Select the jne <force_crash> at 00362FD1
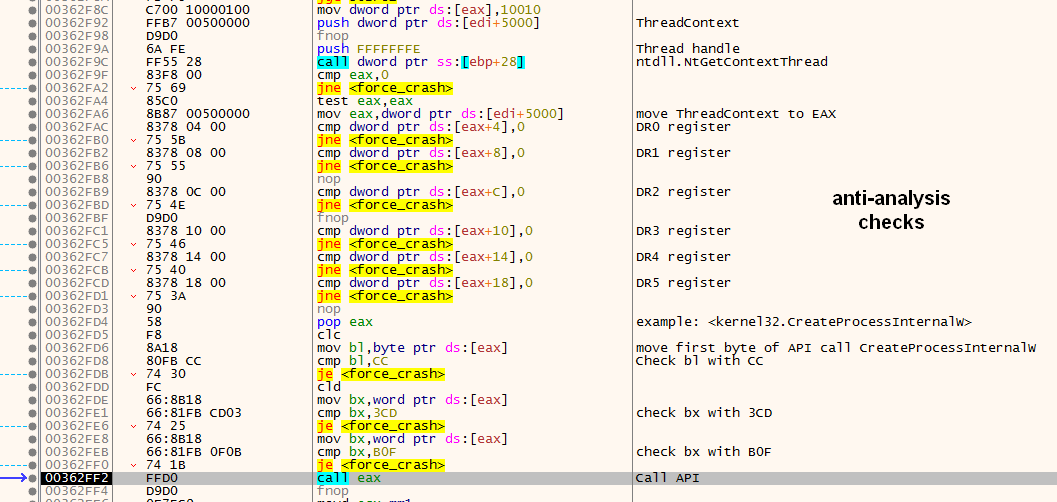The image size is (1057, 502). pyautogui.click(x=384, y=296)
